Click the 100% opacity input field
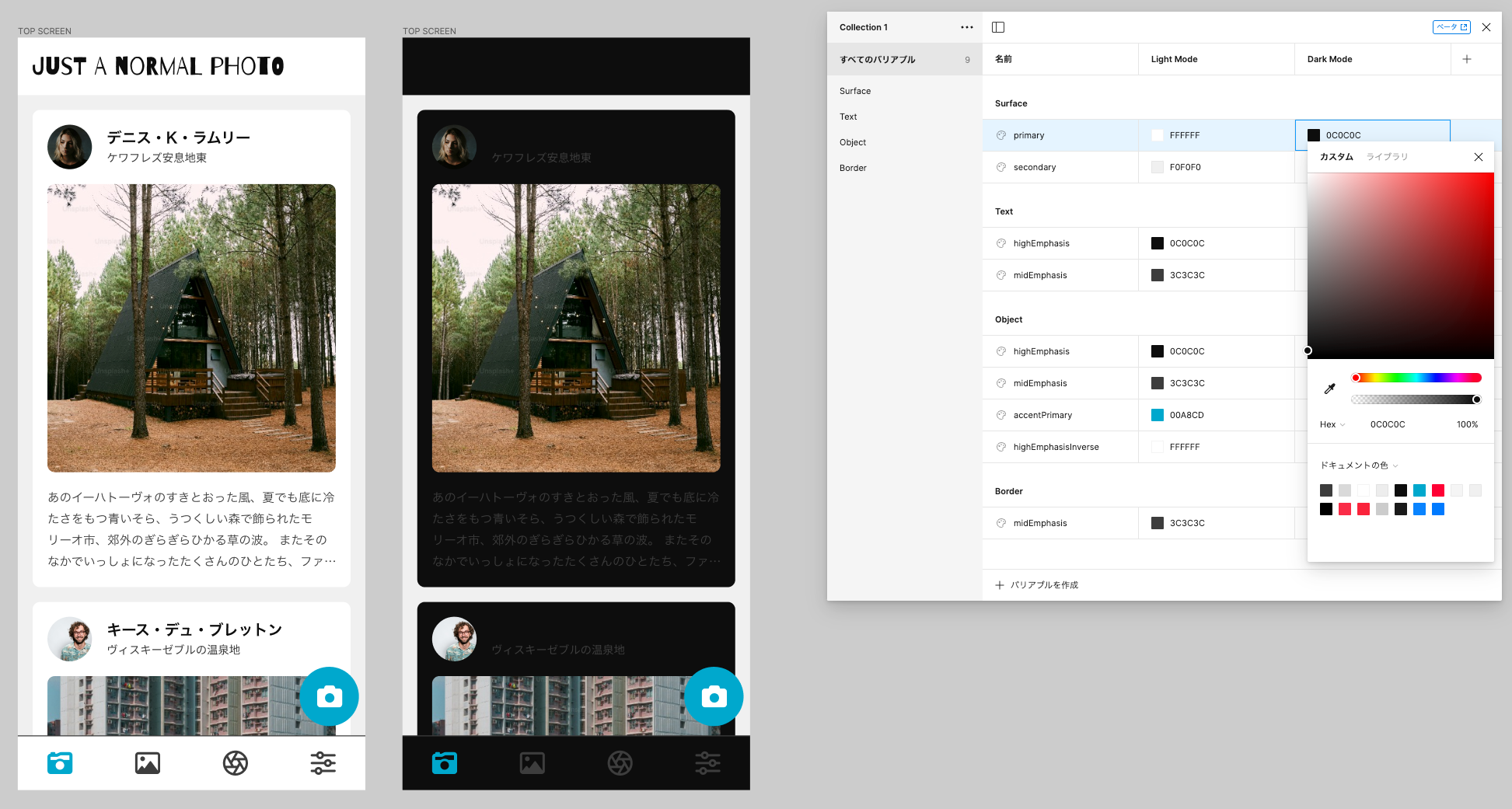The width and height of the screenshot is (1512, 809). (1467, 424)
